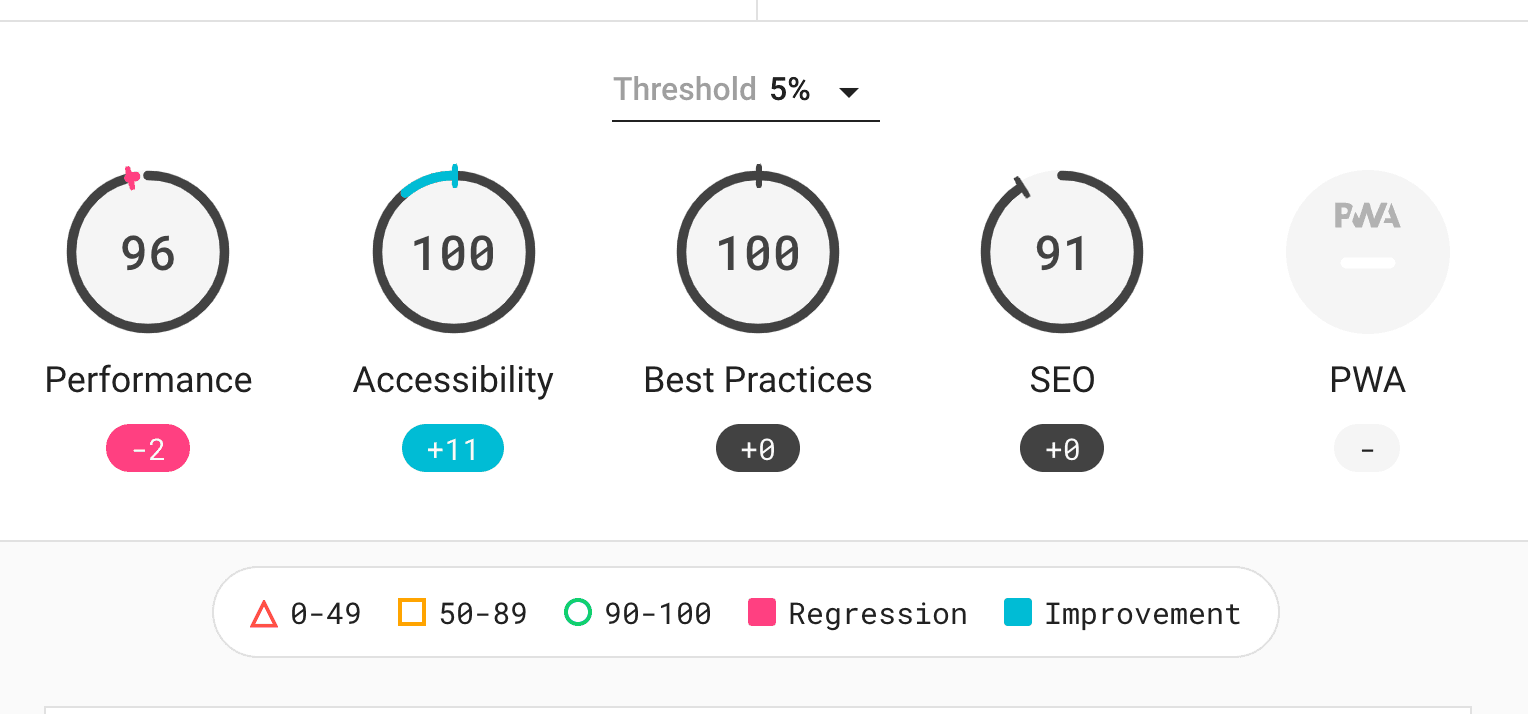This screenshot has height=714, width=1528.
Task: Click the Accessibility score gauge showing 100
Action: [454, 252]
